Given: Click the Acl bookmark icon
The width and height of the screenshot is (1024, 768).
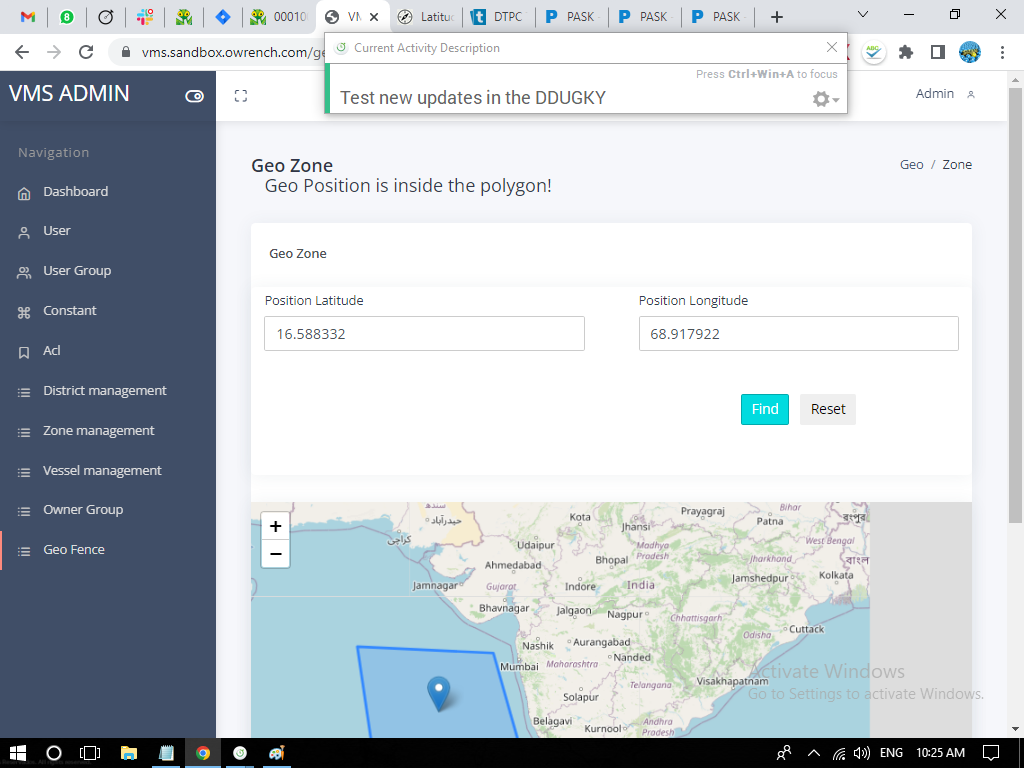Looking at the screenshot, I should click(24, 352).
